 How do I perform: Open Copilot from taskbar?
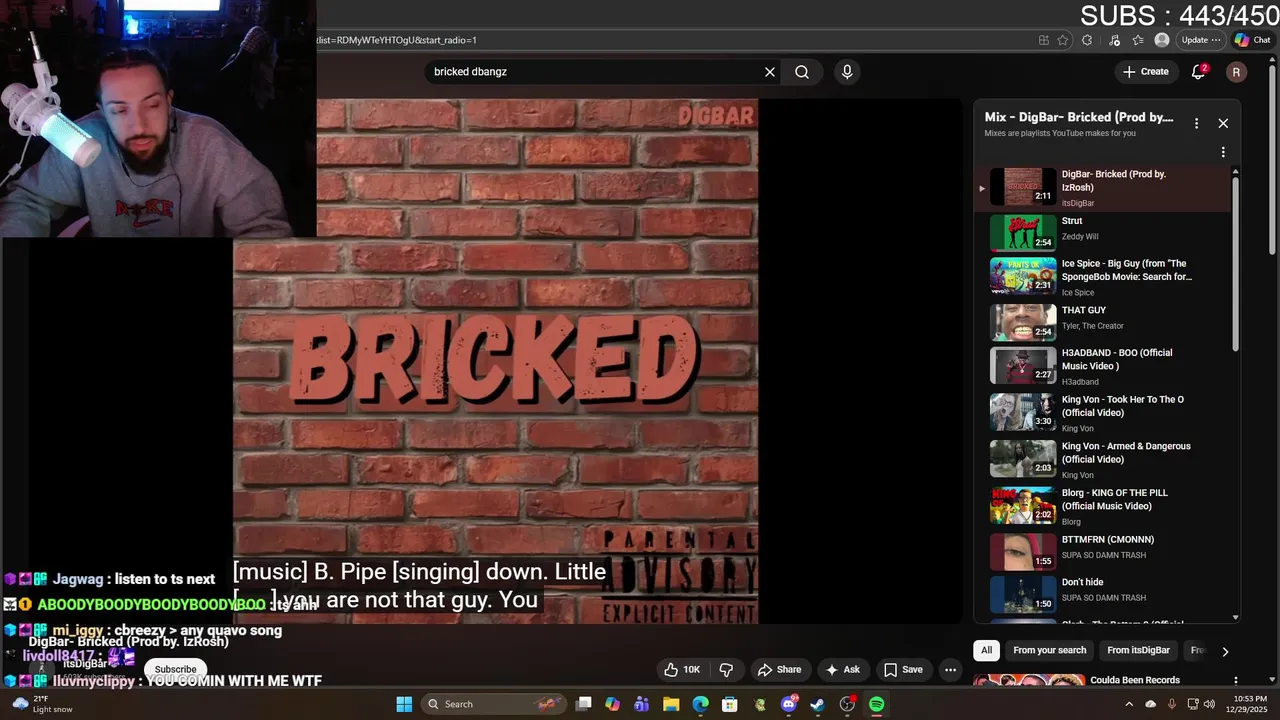(613, 704)
